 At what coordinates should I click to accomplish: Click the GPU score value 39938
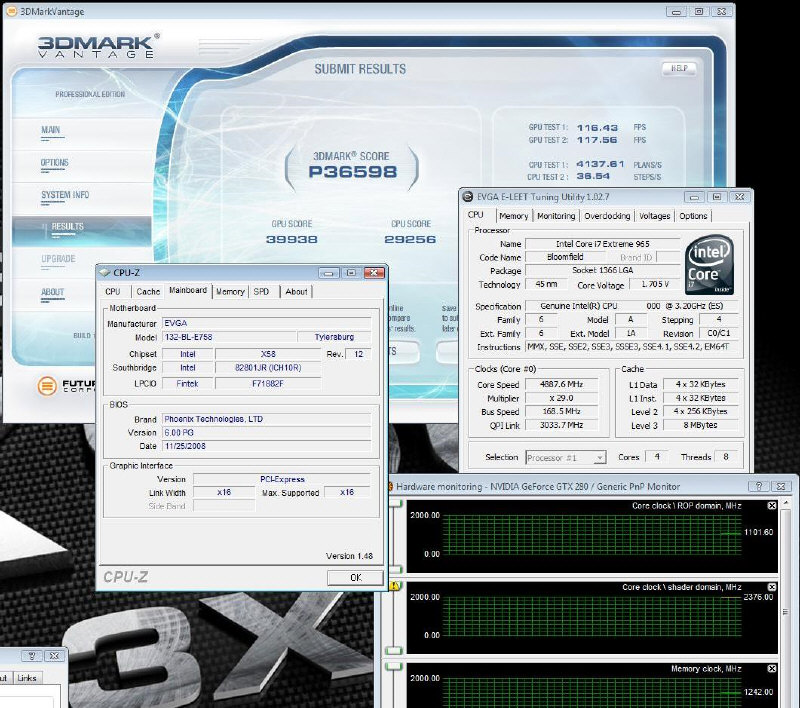click(x=292, y=239)
